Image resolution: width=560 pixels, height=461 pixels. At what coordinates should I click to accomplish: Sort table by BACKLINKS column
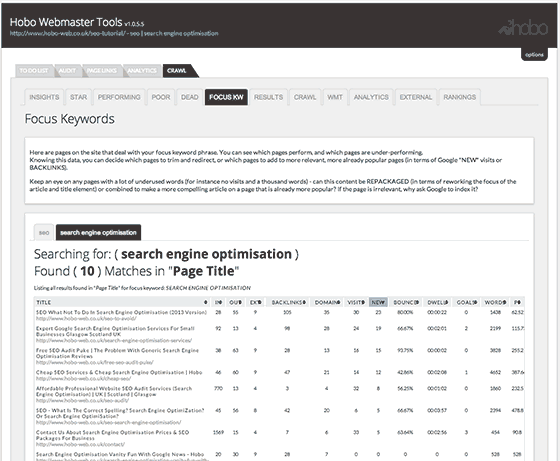(x=288, y=302)
